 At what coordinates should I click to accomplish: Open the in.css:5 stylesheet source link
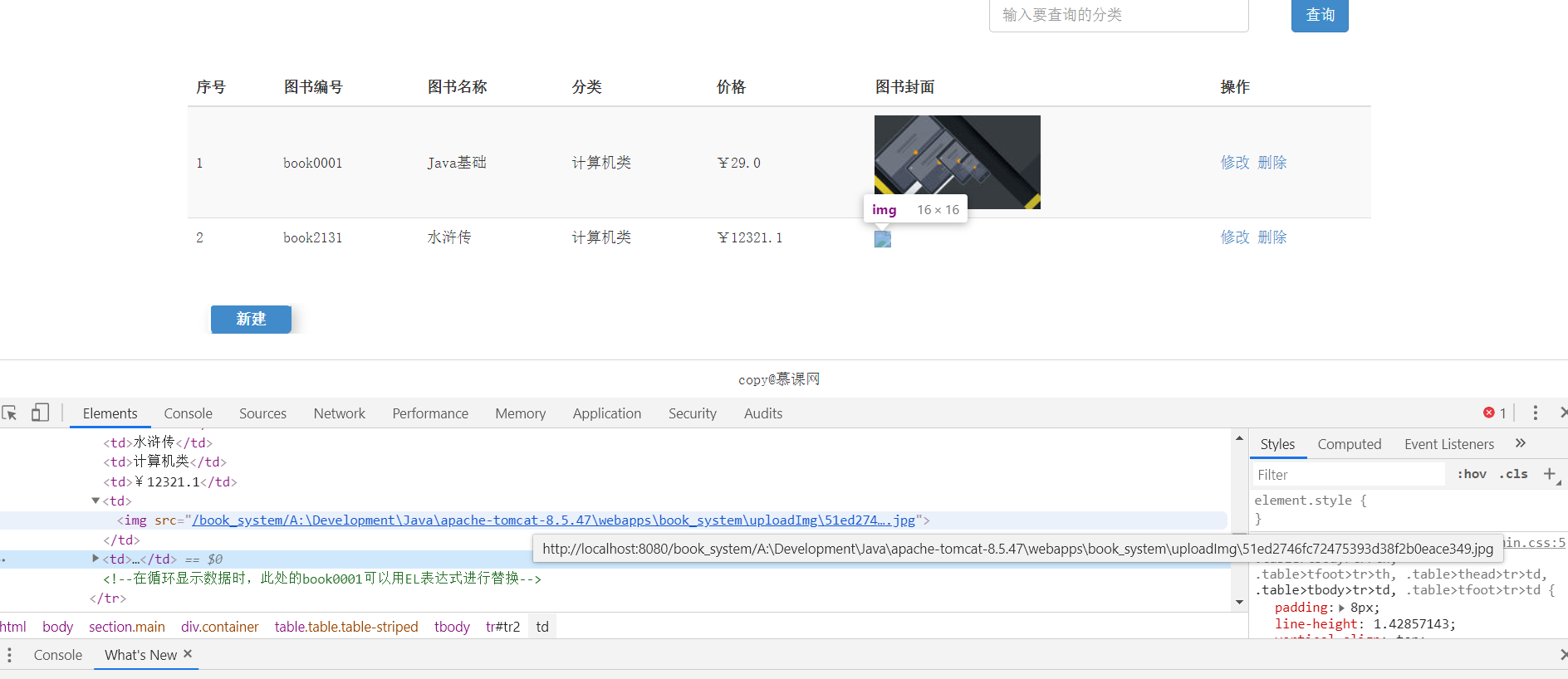coord(1535,542)
